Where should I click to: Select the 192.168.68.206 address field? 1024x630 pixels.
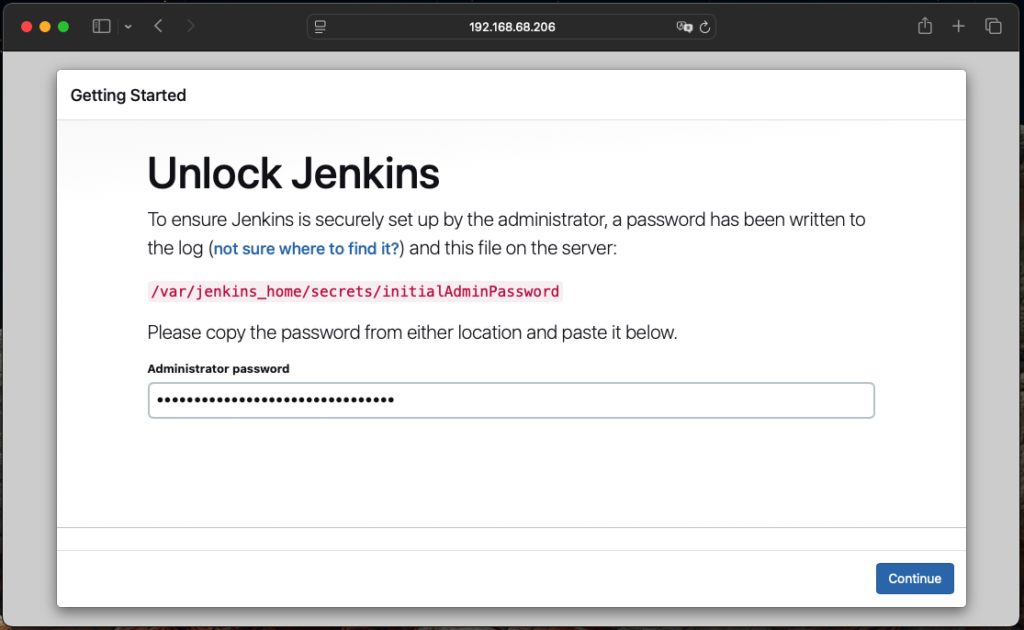512,27
